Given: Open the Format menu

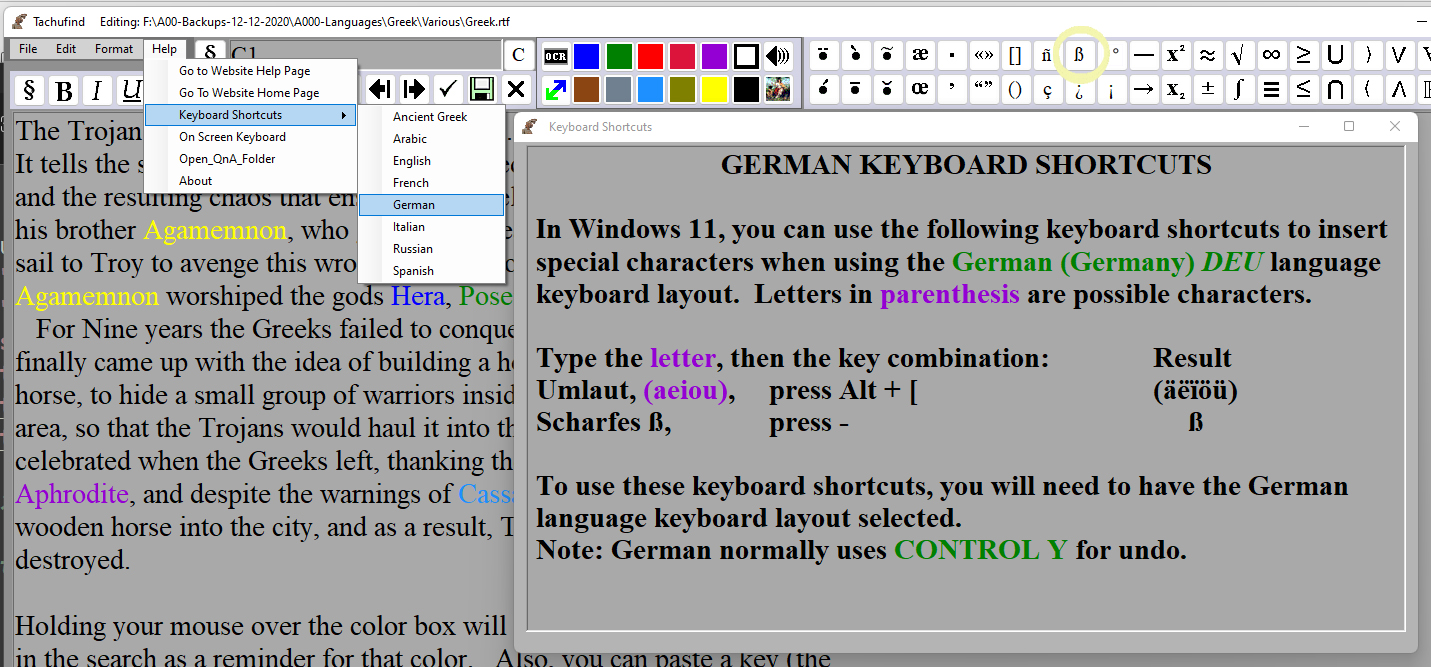Looking at the screenshot, I should pyautogui.click(x=113, y=48).
